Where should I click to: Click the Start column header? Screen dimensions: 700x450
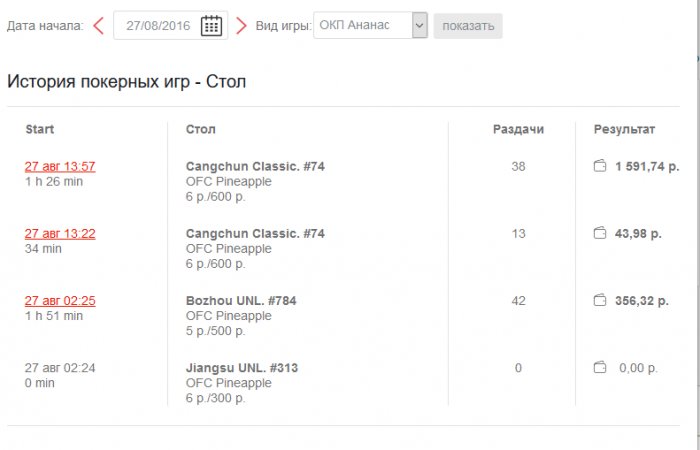point(40,130)
